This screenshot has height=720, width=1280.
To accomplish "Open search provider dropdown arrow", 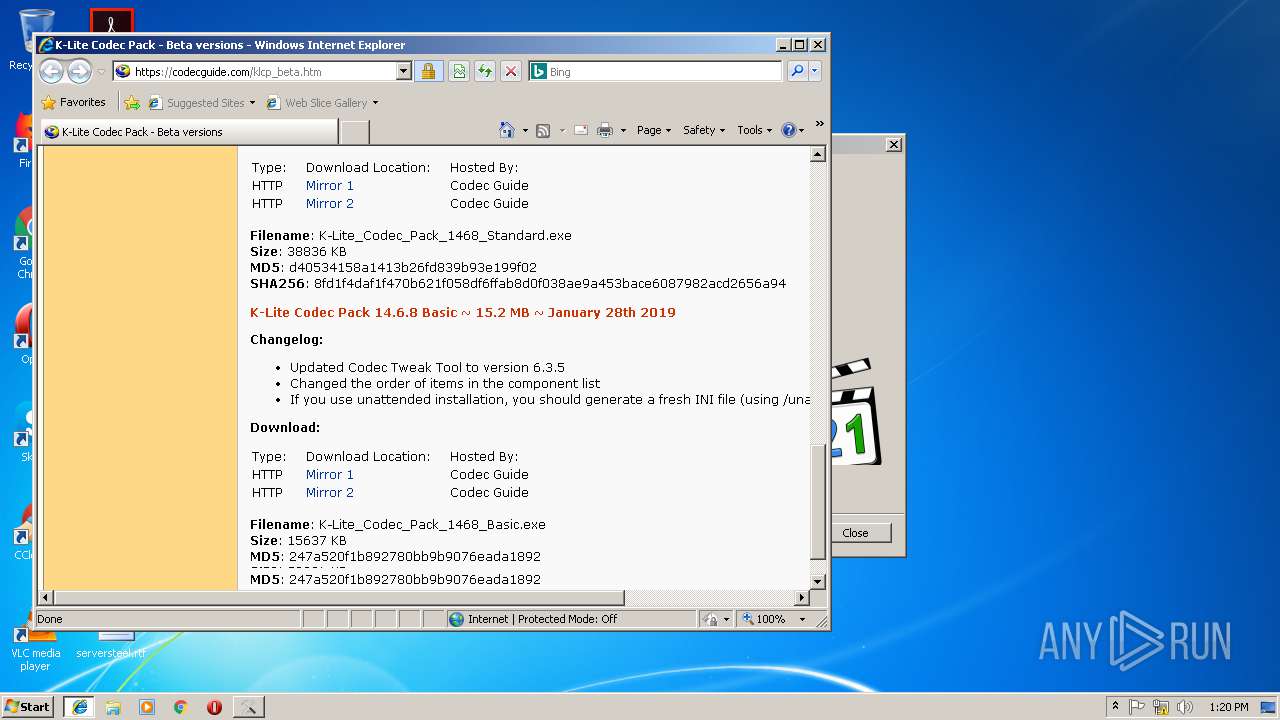I will [814, 71].
